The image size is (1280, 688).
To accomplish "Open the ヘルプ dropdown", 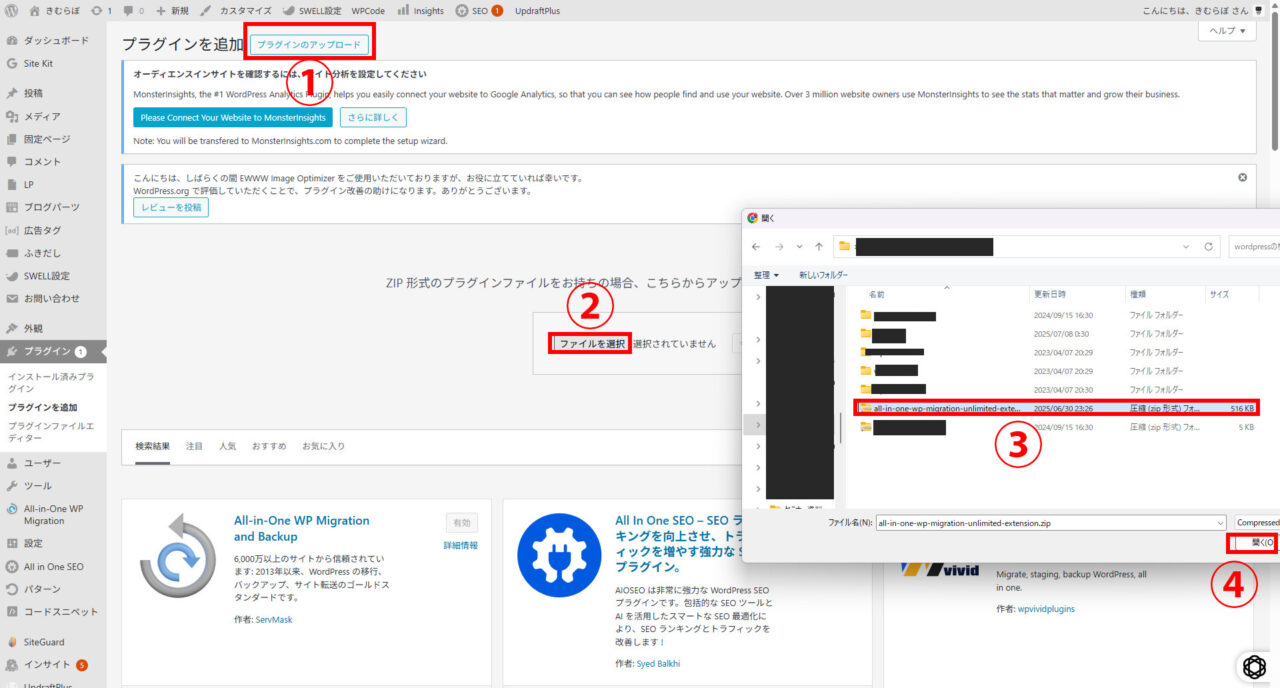I will pos(1226,31).
